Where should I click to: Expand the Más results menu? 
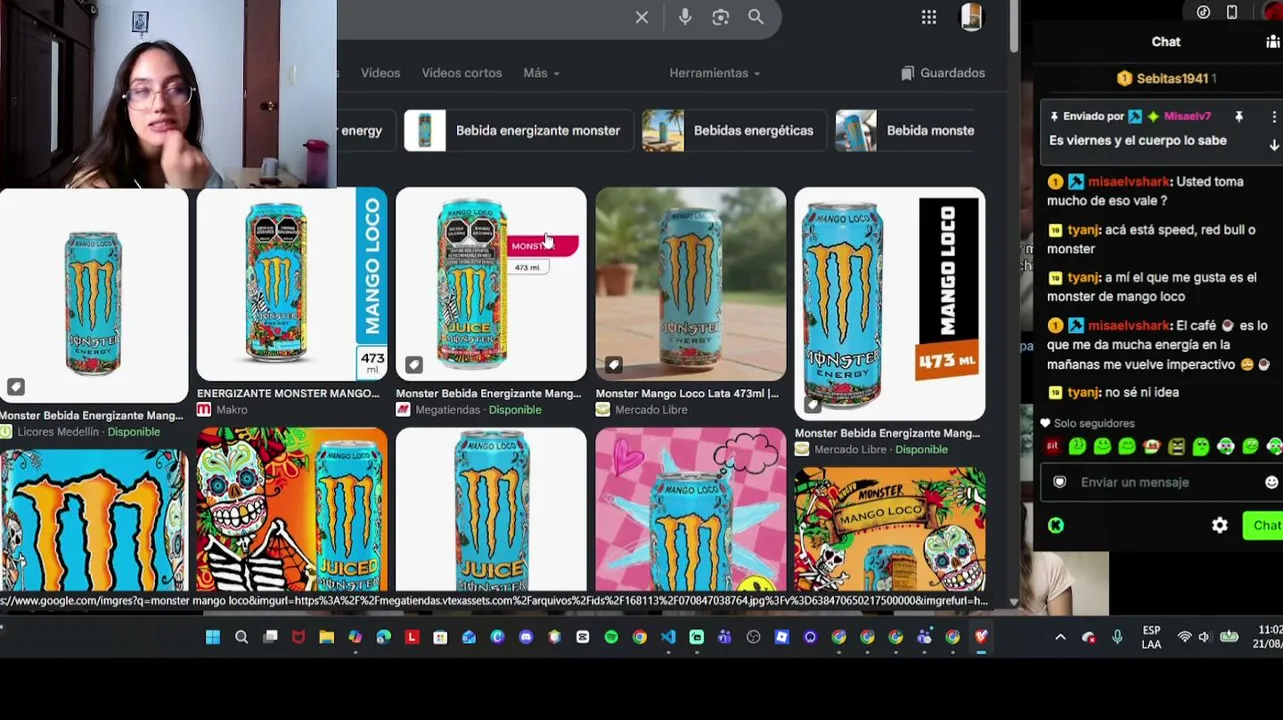pos(541,73)
